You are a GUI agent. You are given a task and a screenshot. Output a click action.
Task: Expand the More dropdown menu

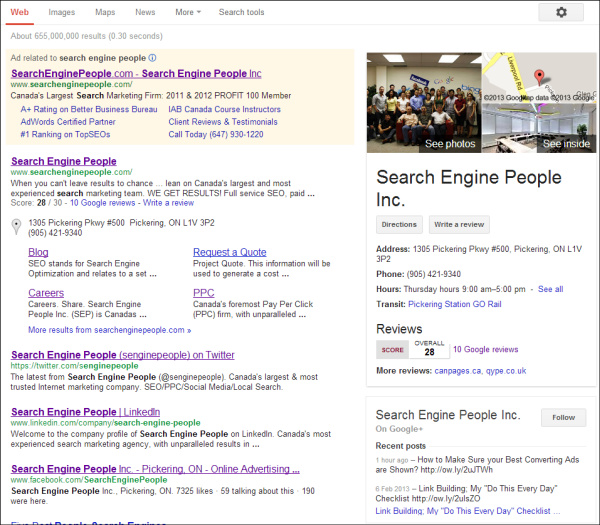pyautogui.click(x=187, y=12)
